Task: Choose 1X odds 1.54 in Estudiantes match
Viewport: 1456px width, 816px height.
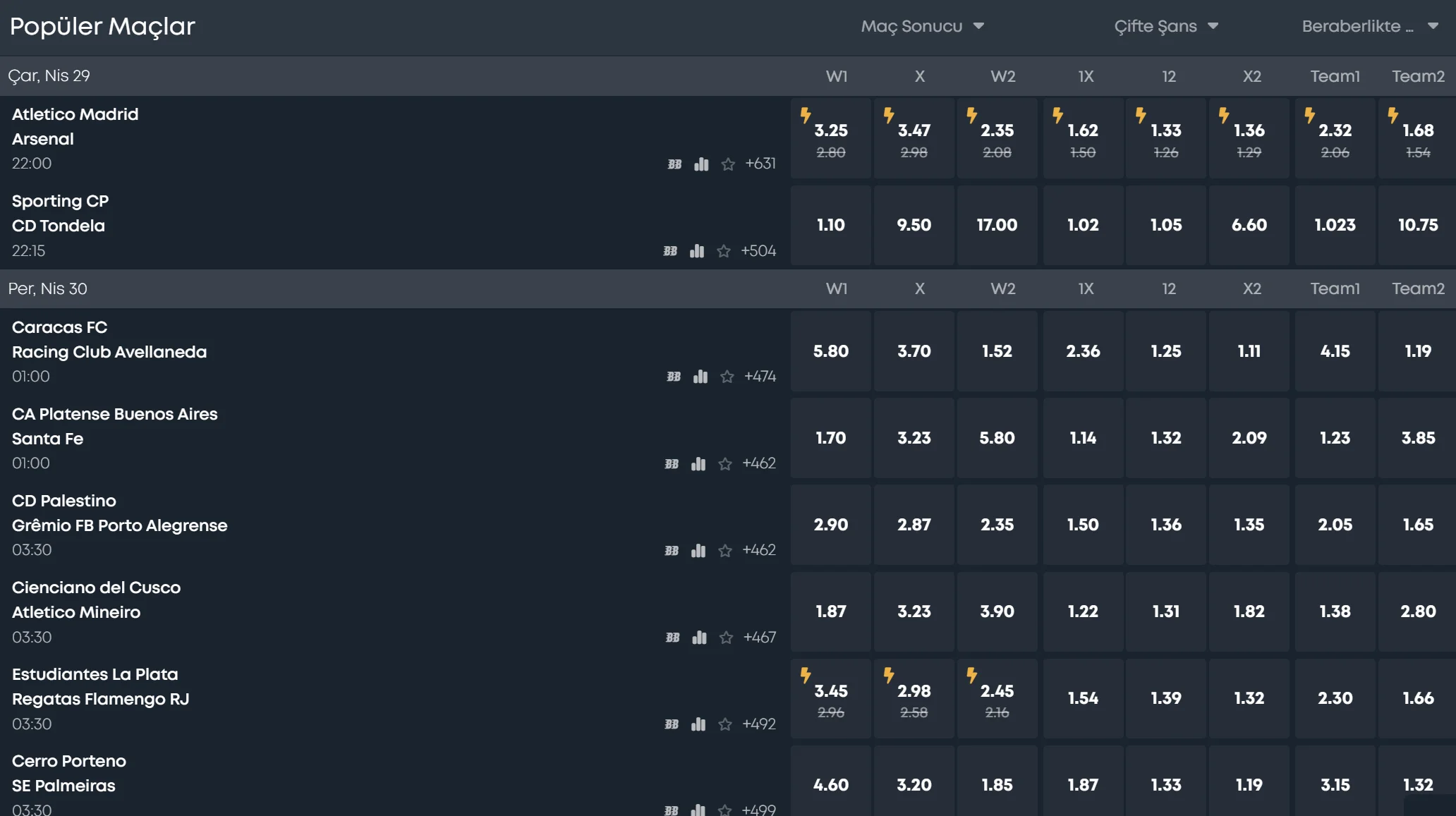Action: tap(1084, 698)
